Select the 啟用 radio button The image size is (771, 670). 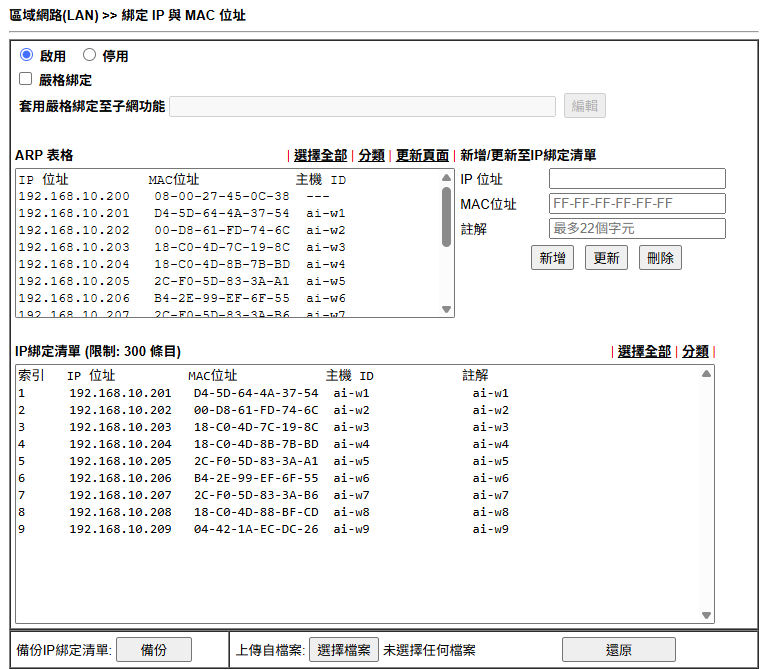(26, 56)
